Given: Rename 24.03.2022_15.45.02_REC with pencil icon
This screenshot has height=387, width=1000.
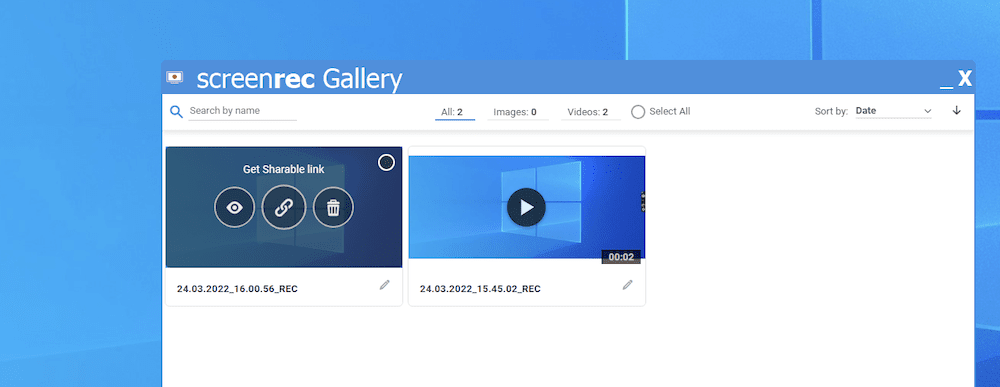Looking at the screenshot, I should point(628,285).
